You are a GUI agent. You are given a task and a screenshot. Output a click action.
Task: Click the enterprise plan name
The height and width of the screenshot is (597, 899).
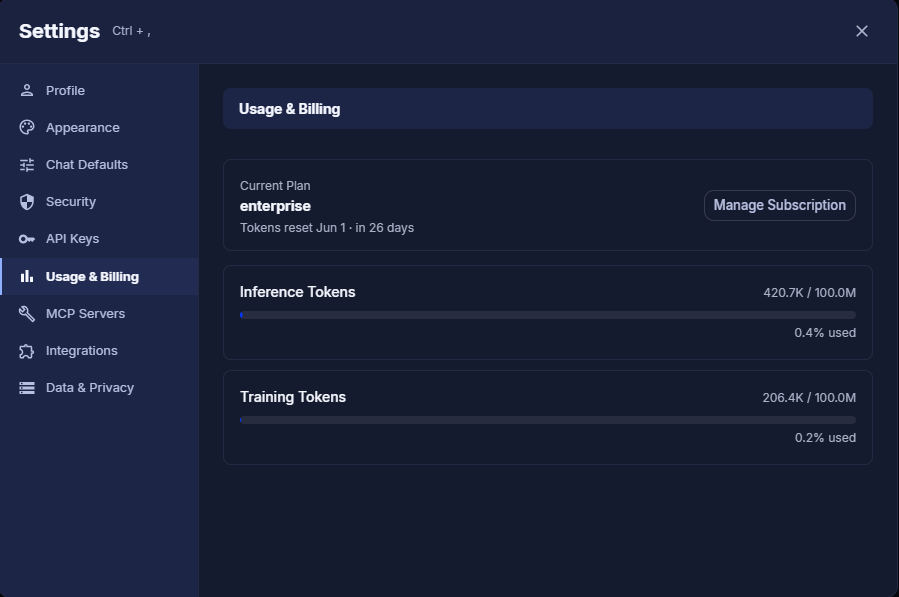275,206
